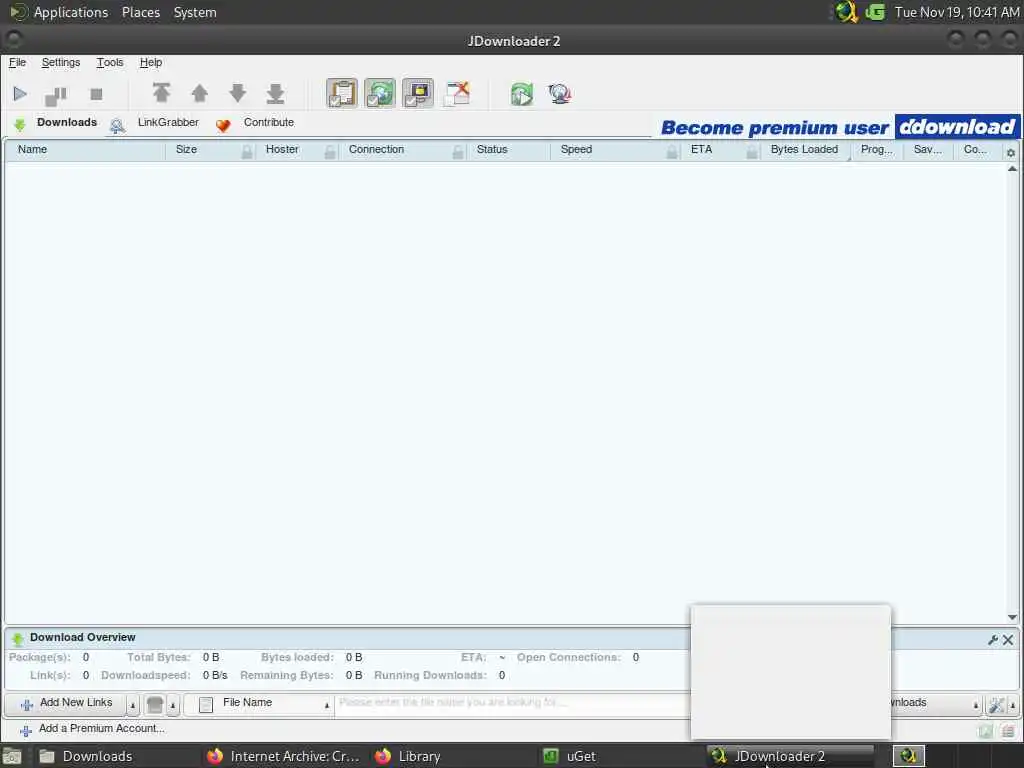Move selection up one position
Screen dimensions: 1024x768
200,93
